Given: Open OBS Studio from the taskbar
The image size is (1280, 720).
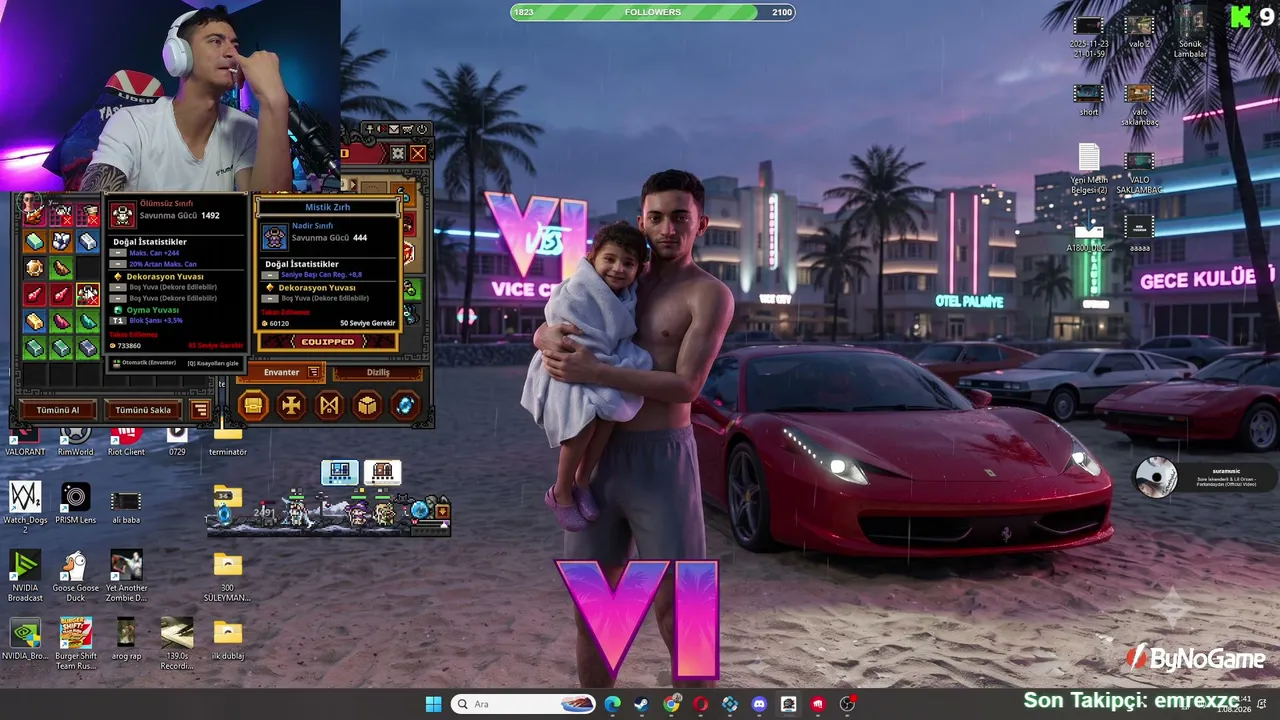Looking at the screenshot, I should (x=847, y=704).
